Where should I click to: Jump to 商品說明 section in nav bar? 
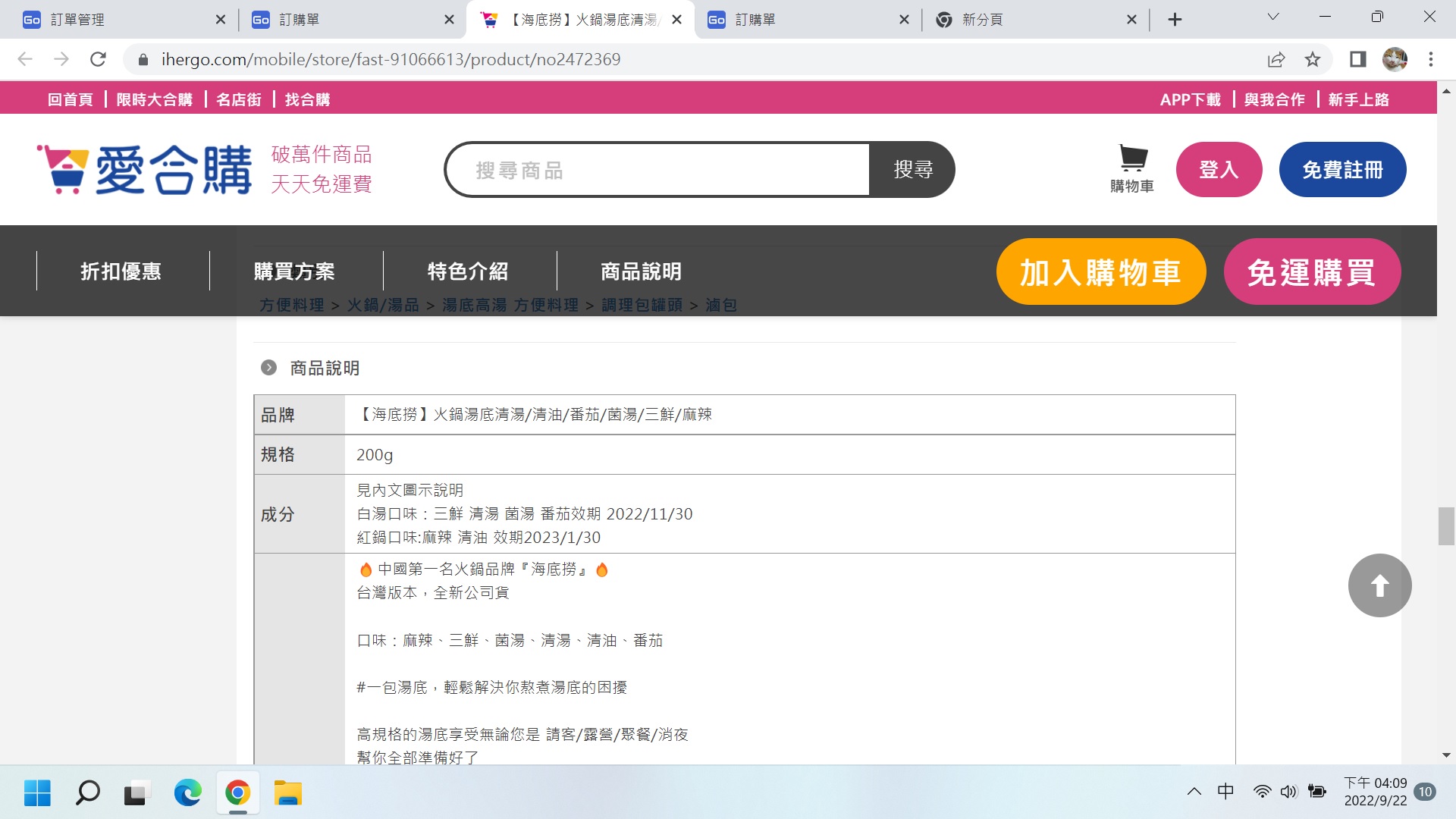(x=642, y=271)
